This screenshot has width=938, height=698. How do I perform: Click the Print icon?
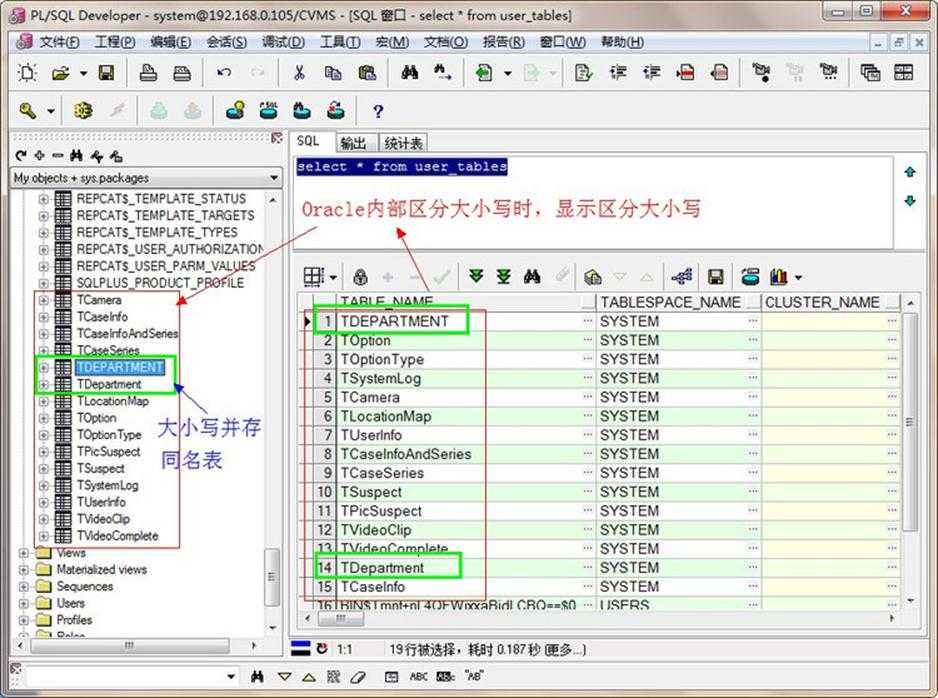pyautogui.click(x=148, y=73)
